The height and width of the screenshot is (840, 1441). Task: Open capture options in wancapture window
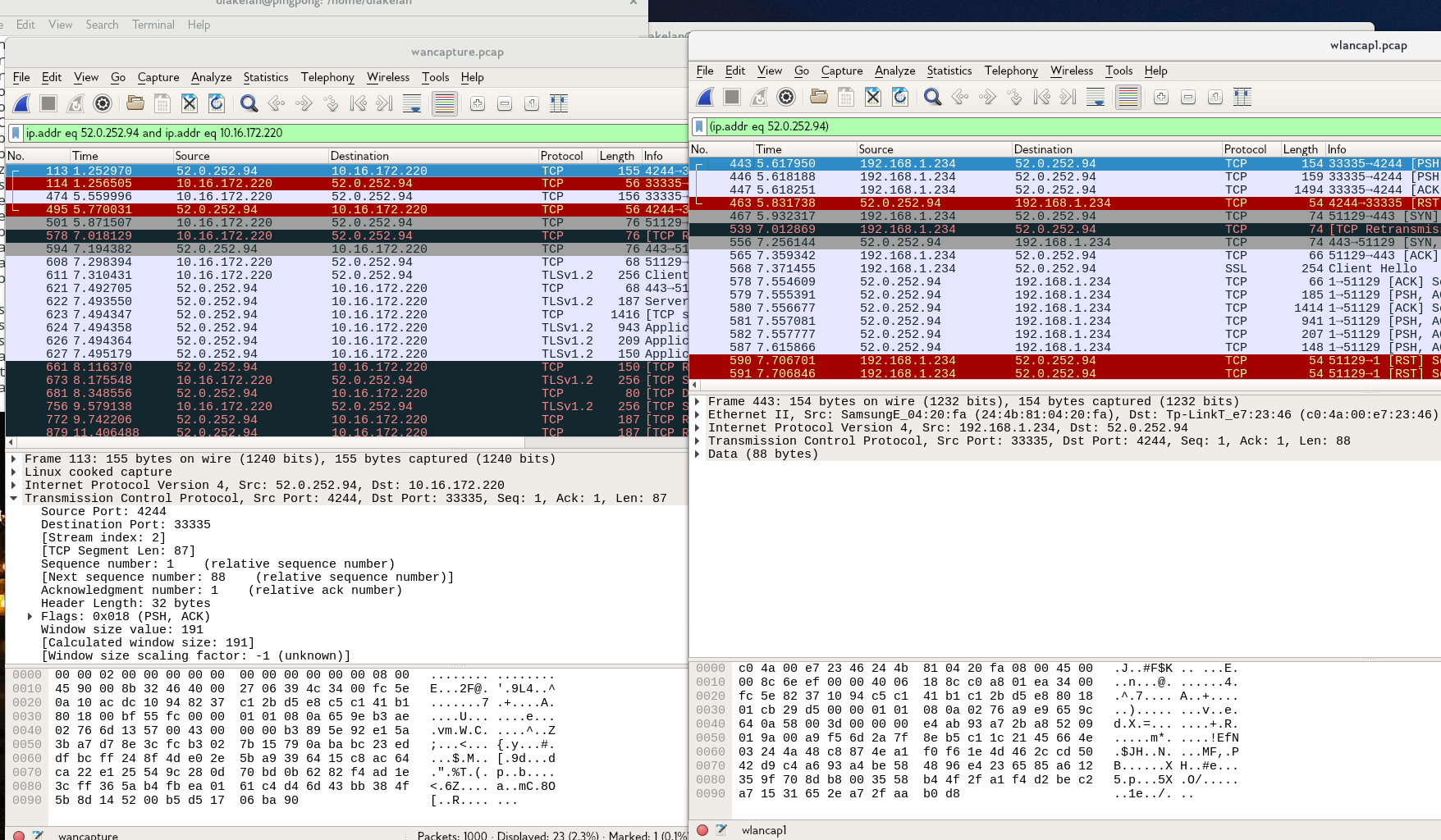(x=103, y=103)
